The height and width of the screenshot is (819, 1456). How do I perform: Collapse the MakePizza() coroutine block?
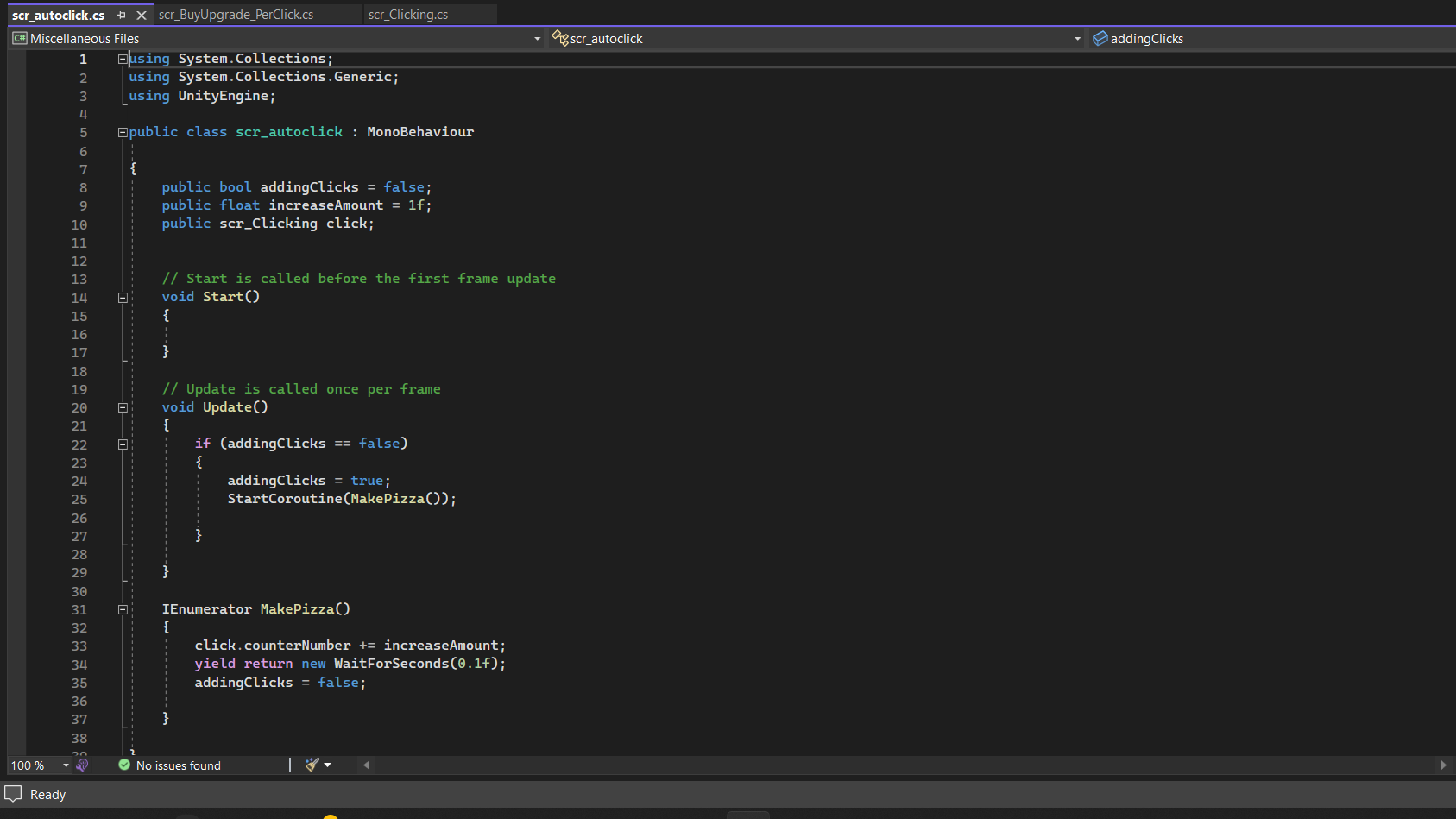123,610
